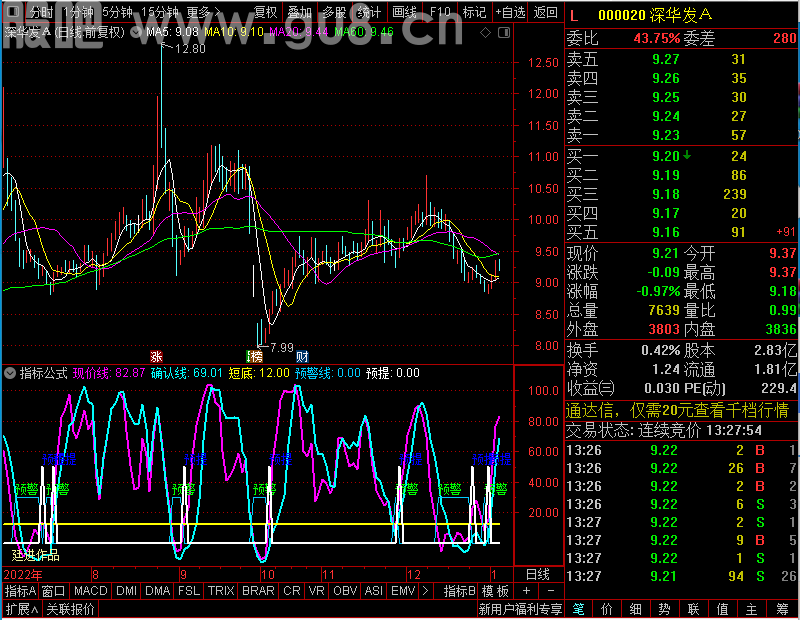Add the stock via +自选
800x620 pixels.
coord(510,12)
